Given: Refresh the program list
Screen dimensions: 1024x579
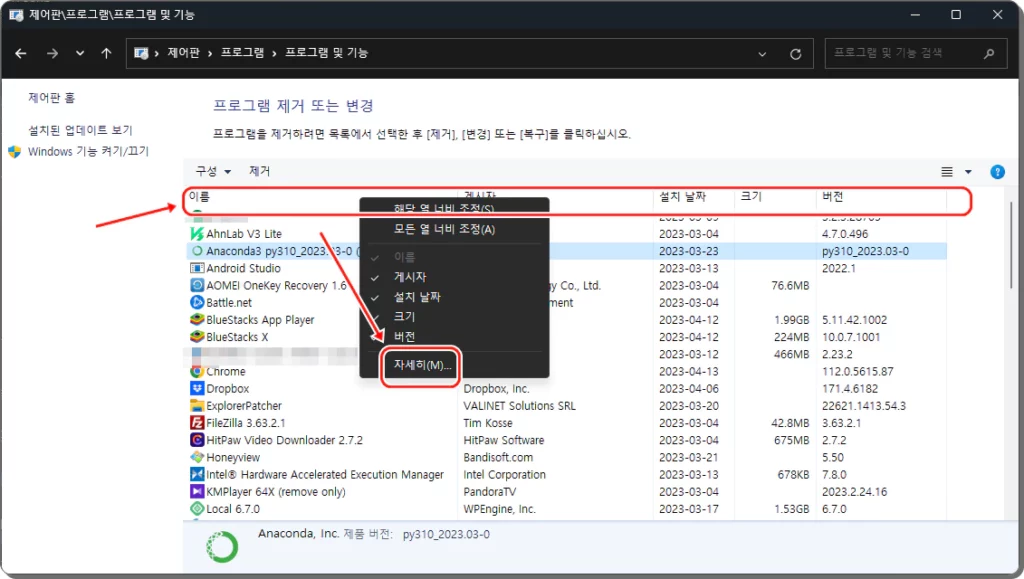Looking at the screenshot, I should pyautogui.click(x=795, y=54).
